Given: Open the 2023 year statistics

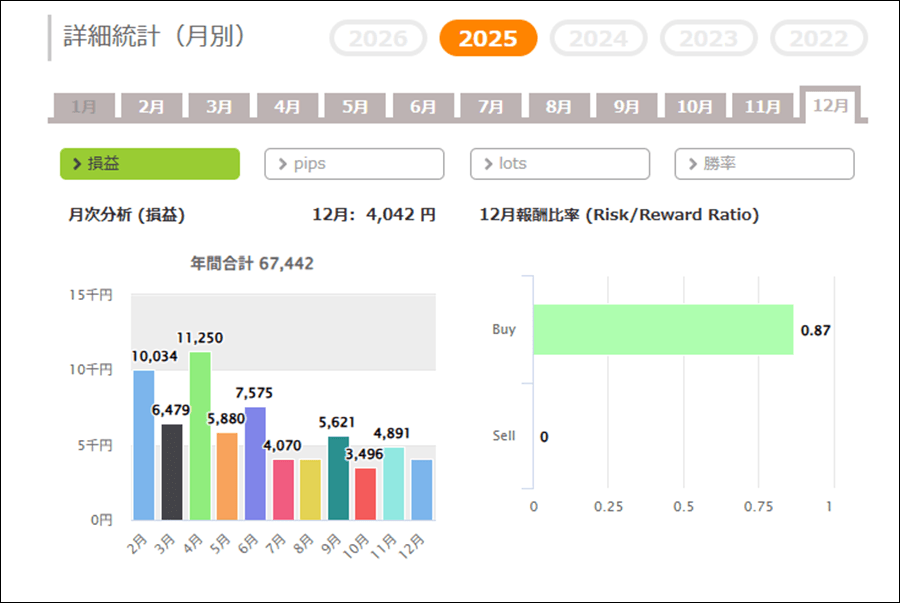Looking at the screenshot, I should [709, 39].
